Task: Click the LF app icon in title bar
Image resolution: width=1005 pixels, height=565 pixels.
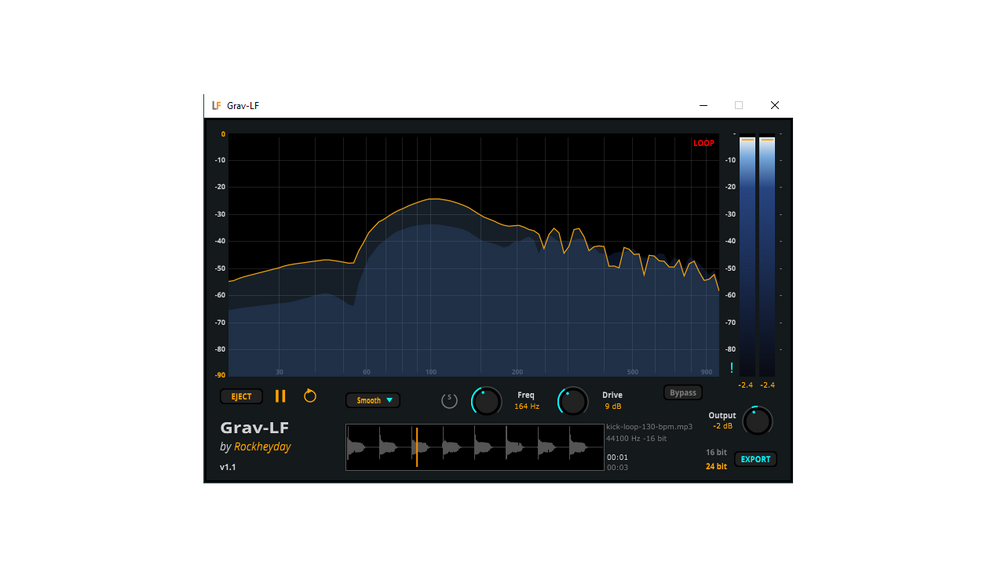Action: [x=217, y=106]
